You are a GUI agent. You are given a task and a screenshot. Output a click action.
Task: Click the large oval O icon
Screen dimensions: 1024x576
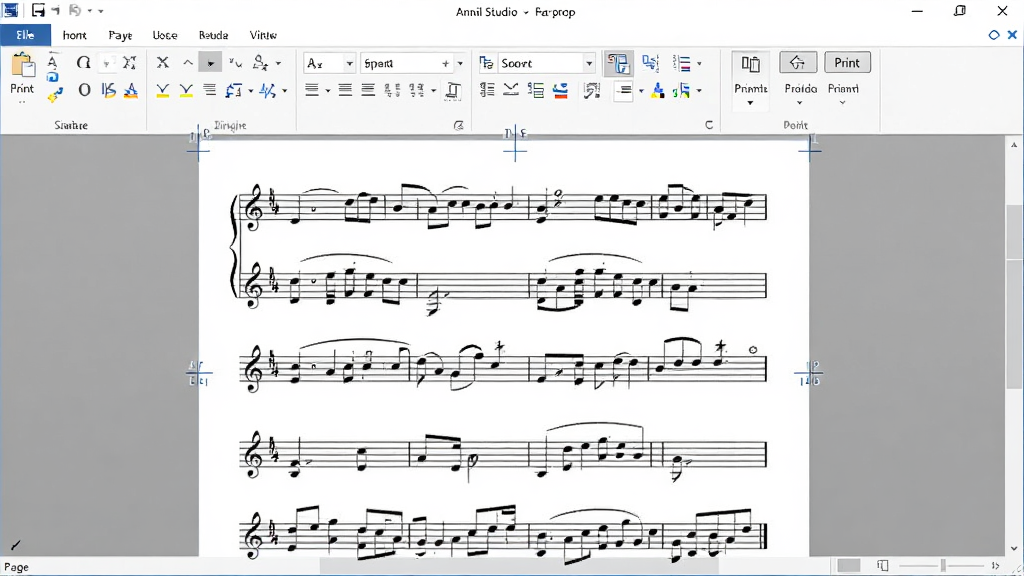pyautogui.click(x=84, y=90)
